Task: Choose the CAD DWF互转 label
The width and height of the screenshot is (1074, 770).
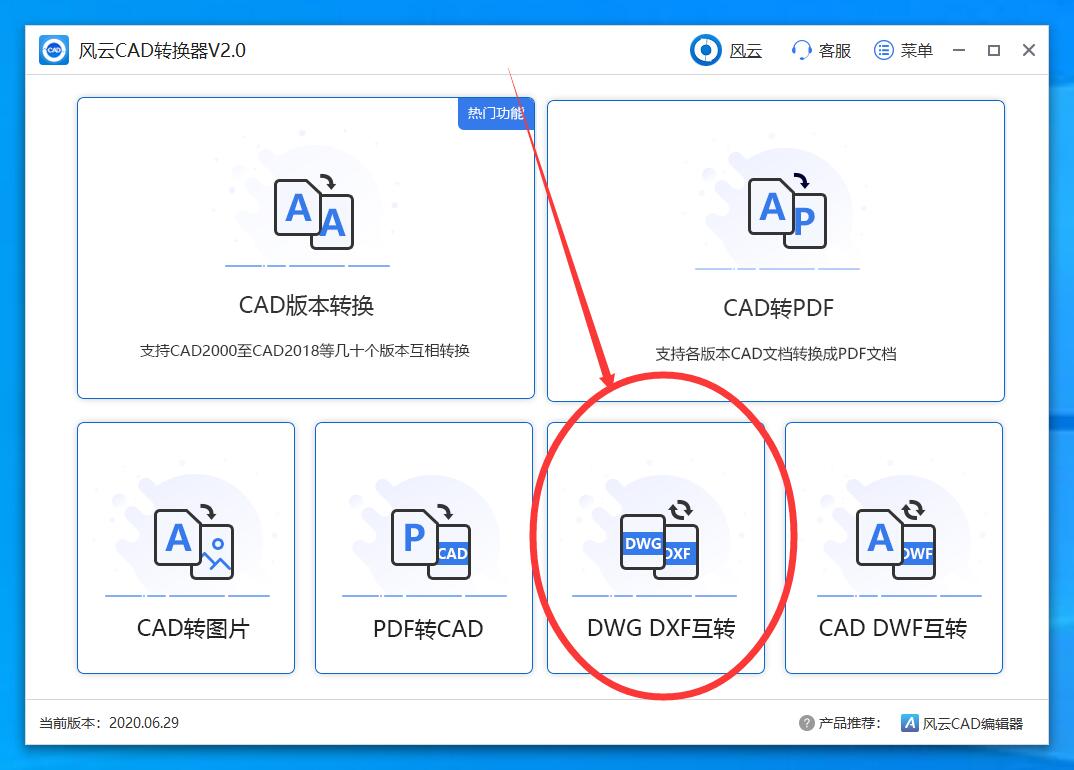Action: click(x=893, y=628)
